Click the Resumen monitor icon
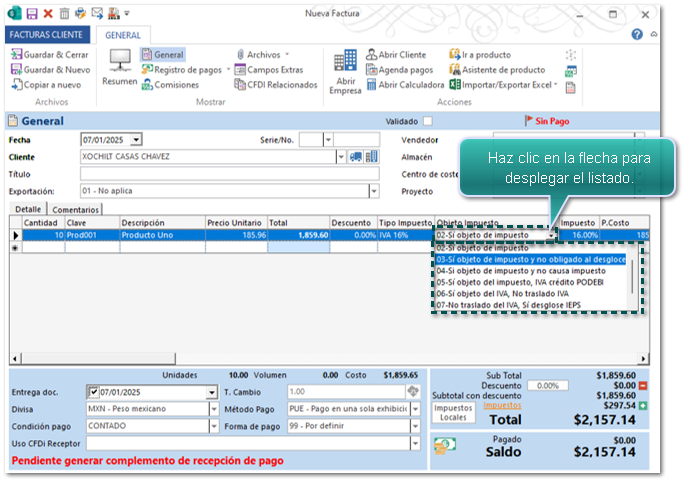The image size is (687, 482). 119,63
